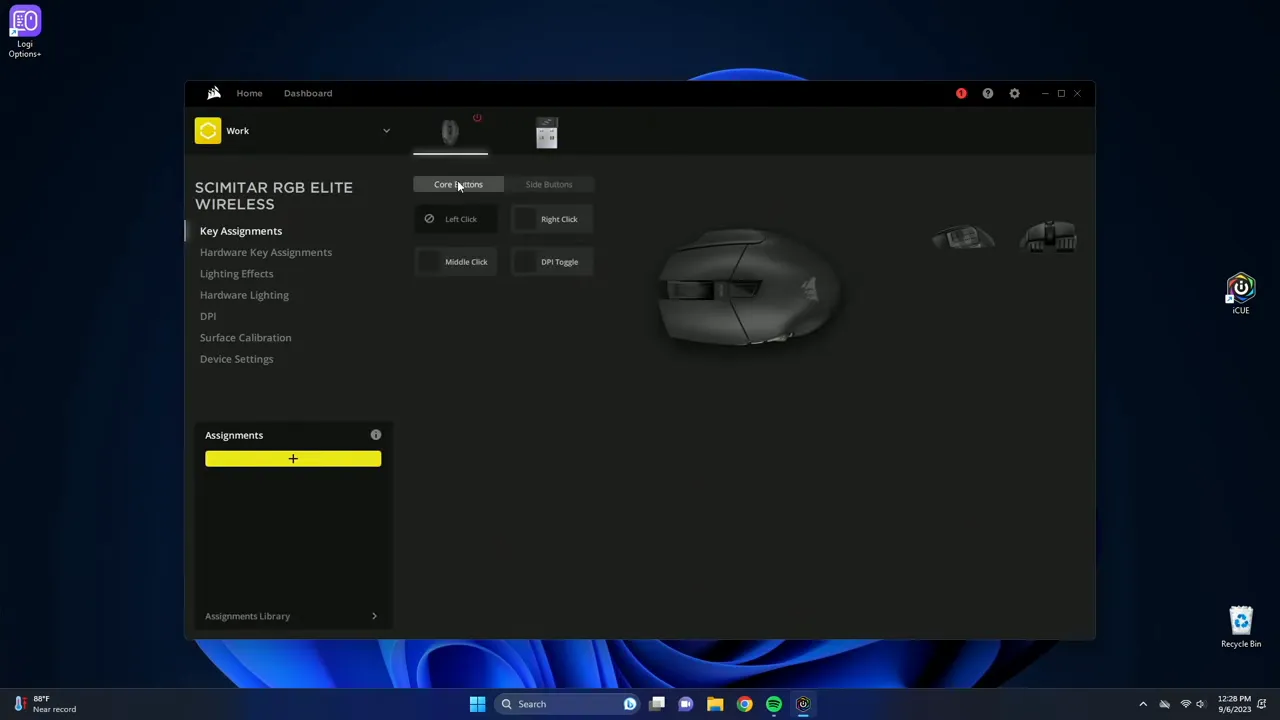Open the iCUE help question mark icon
This screenshot has height=720, width=1280.
(988, 93)
